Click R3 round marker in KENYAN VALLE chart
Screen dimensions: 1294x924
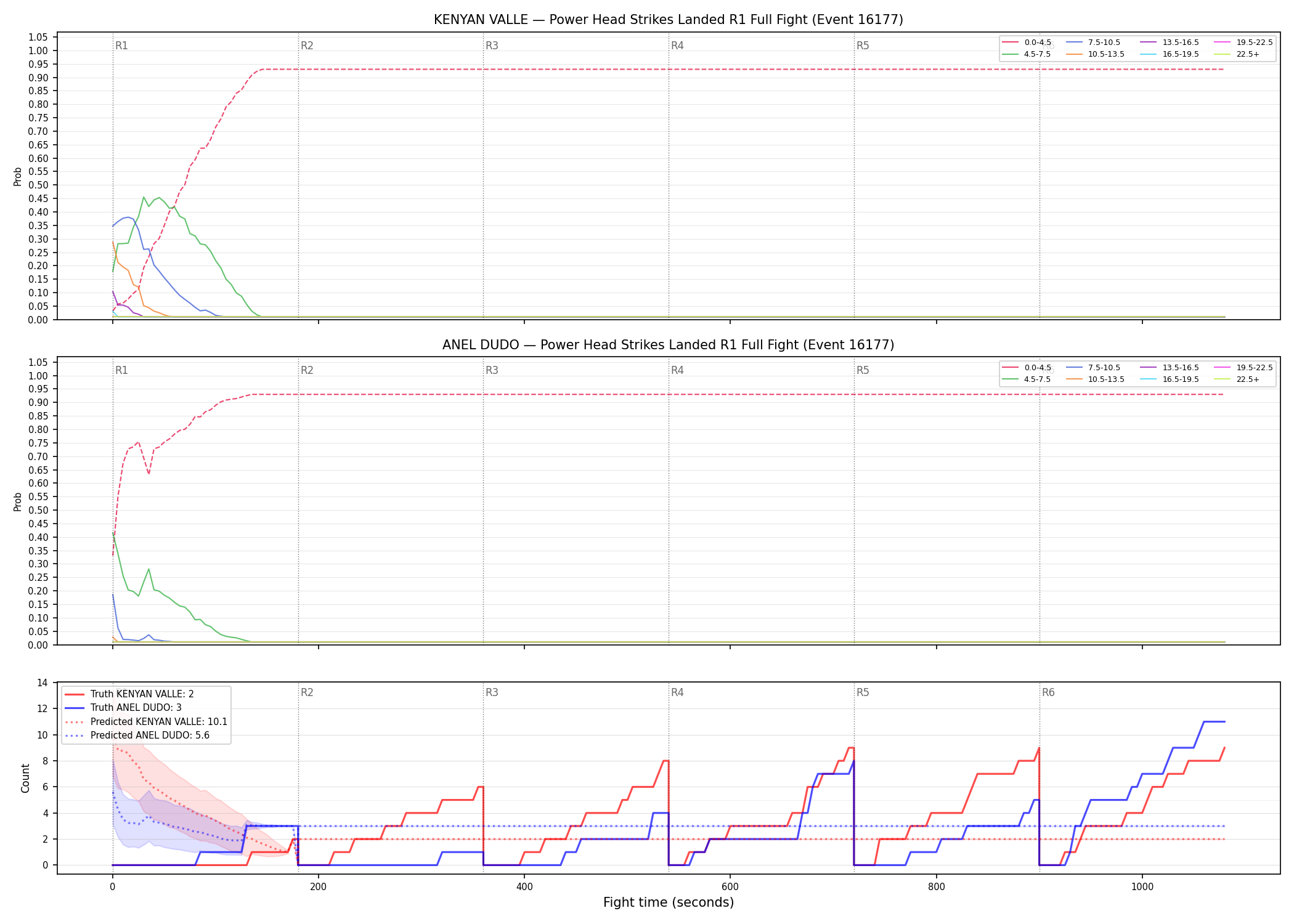(x=492, y=46)
